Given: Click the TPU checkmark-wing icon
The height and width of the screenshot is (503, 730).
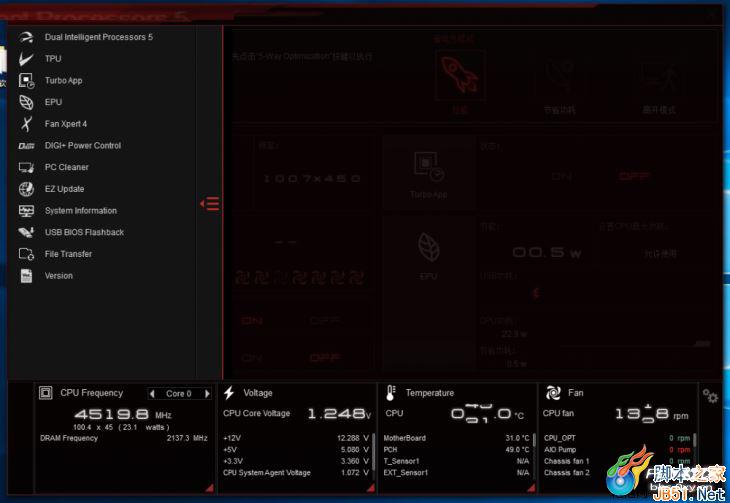Looking at the screenshot, I should [x=26, y=59].
